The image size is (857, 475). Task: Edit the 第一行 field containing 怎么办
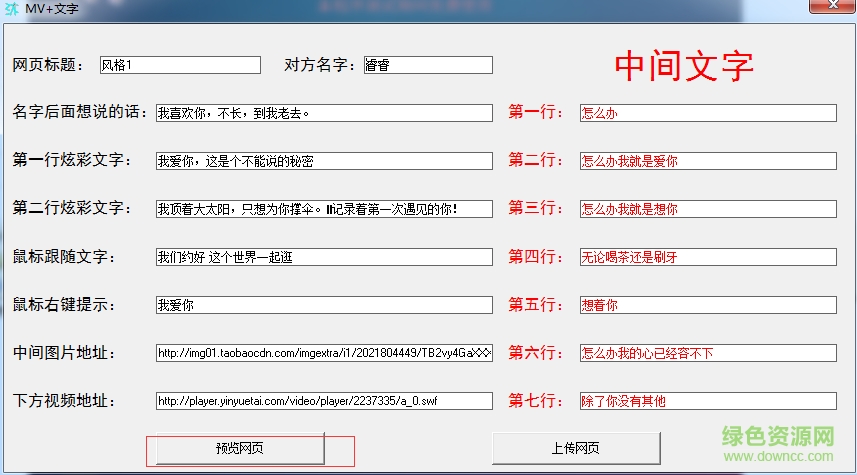pos(708,113)
